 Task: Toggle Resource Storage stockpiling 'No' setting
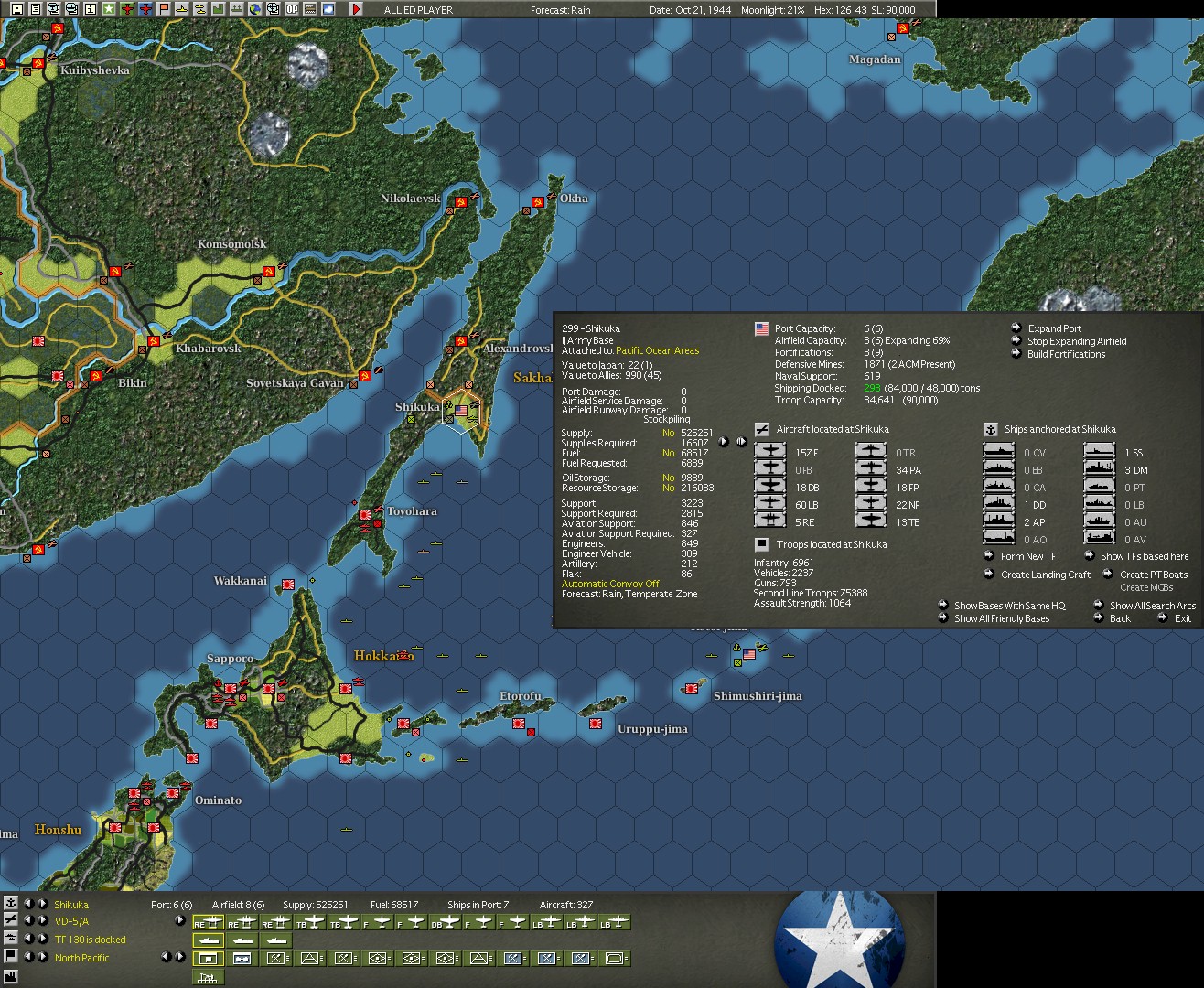pos(668,488)
